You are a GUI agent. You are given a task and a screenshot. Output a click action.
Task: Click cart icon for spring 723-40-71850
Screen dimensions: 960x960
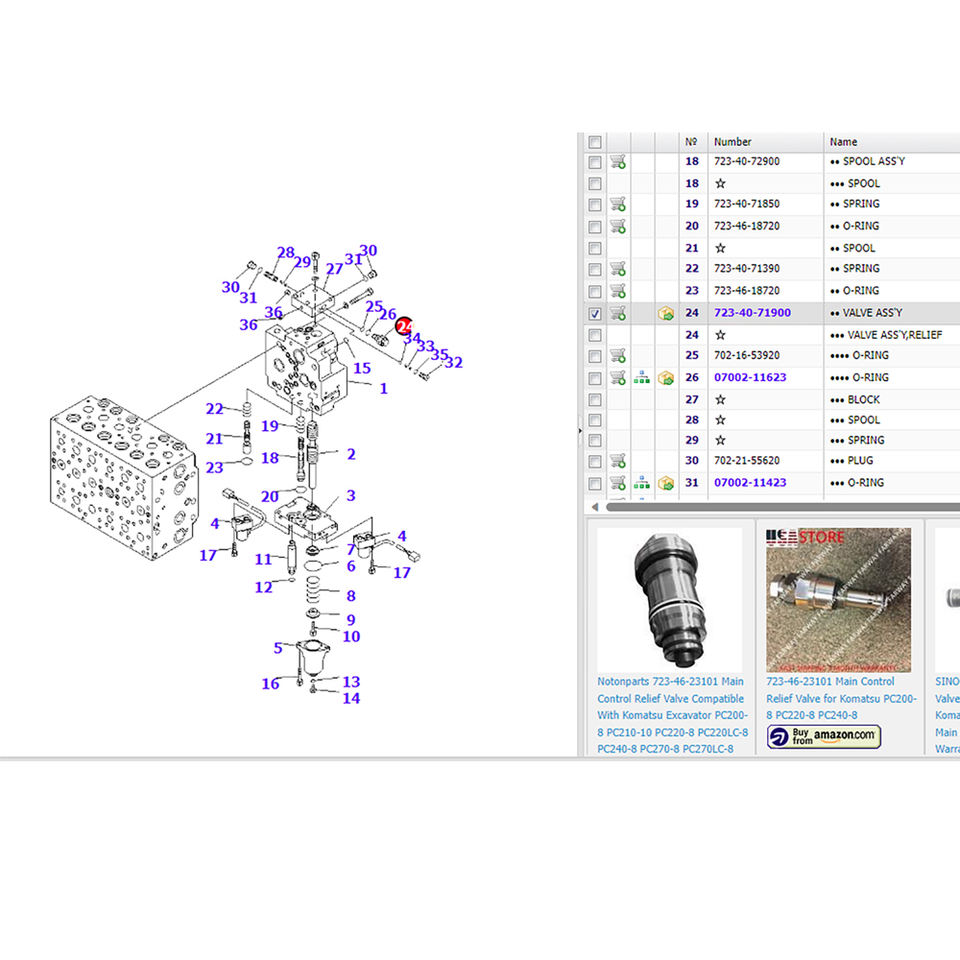click(x=618, y=204)
